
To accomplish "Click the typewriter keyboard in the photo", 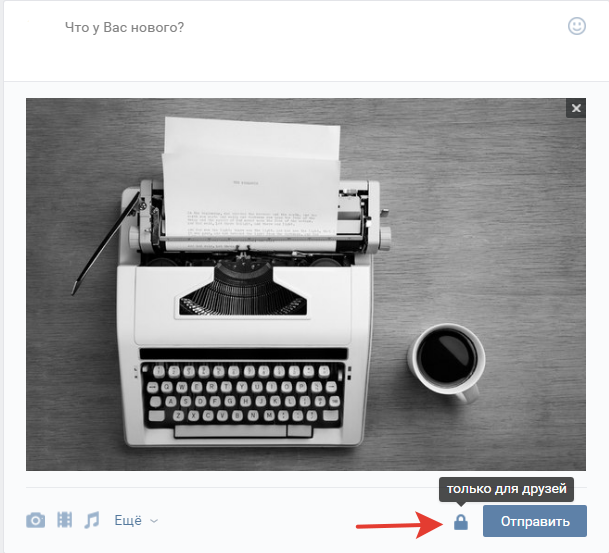I will click(244, 395).
